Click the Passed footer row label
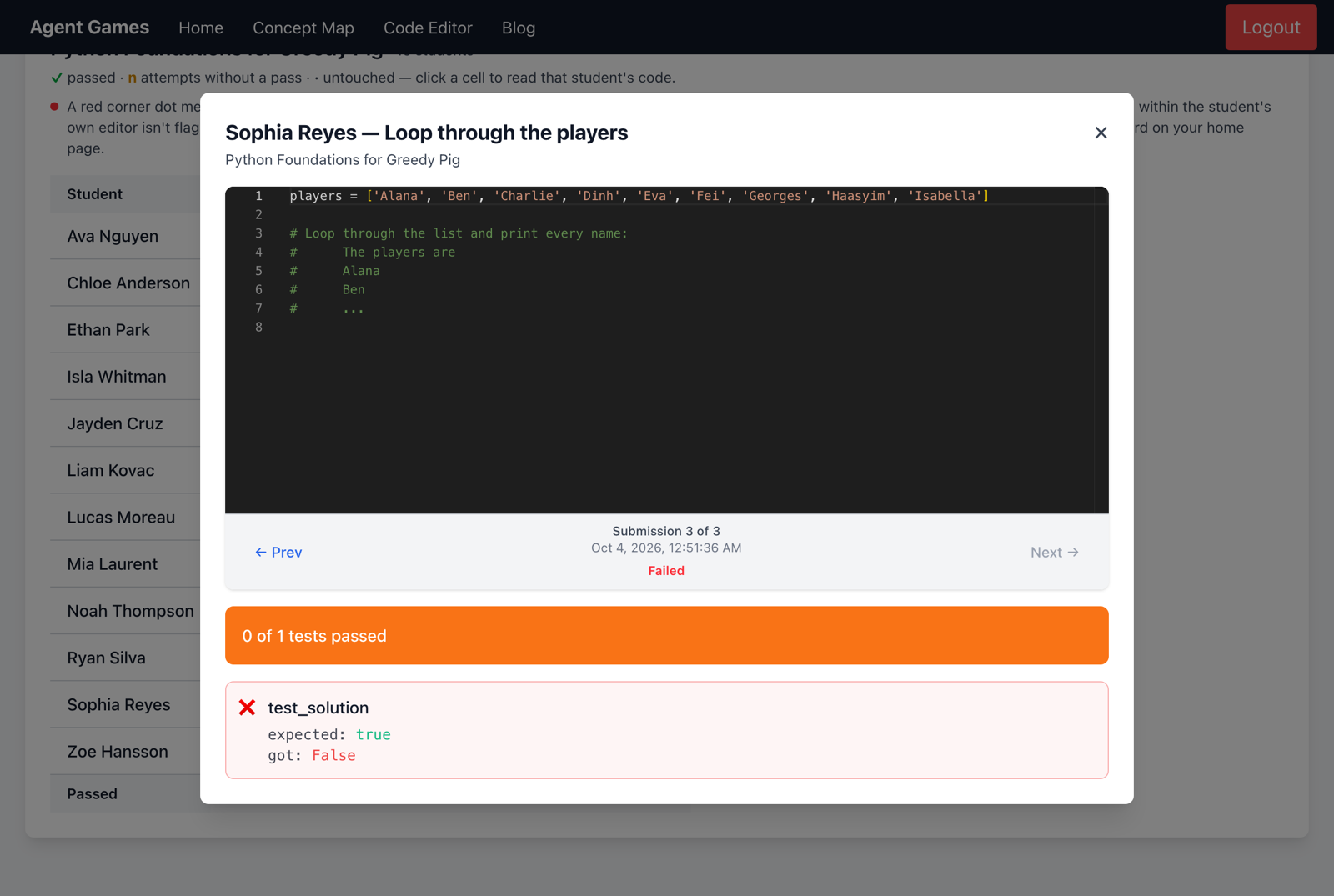Image resolution: width=1334 pixels, height=896 pixels. [92, 793]
